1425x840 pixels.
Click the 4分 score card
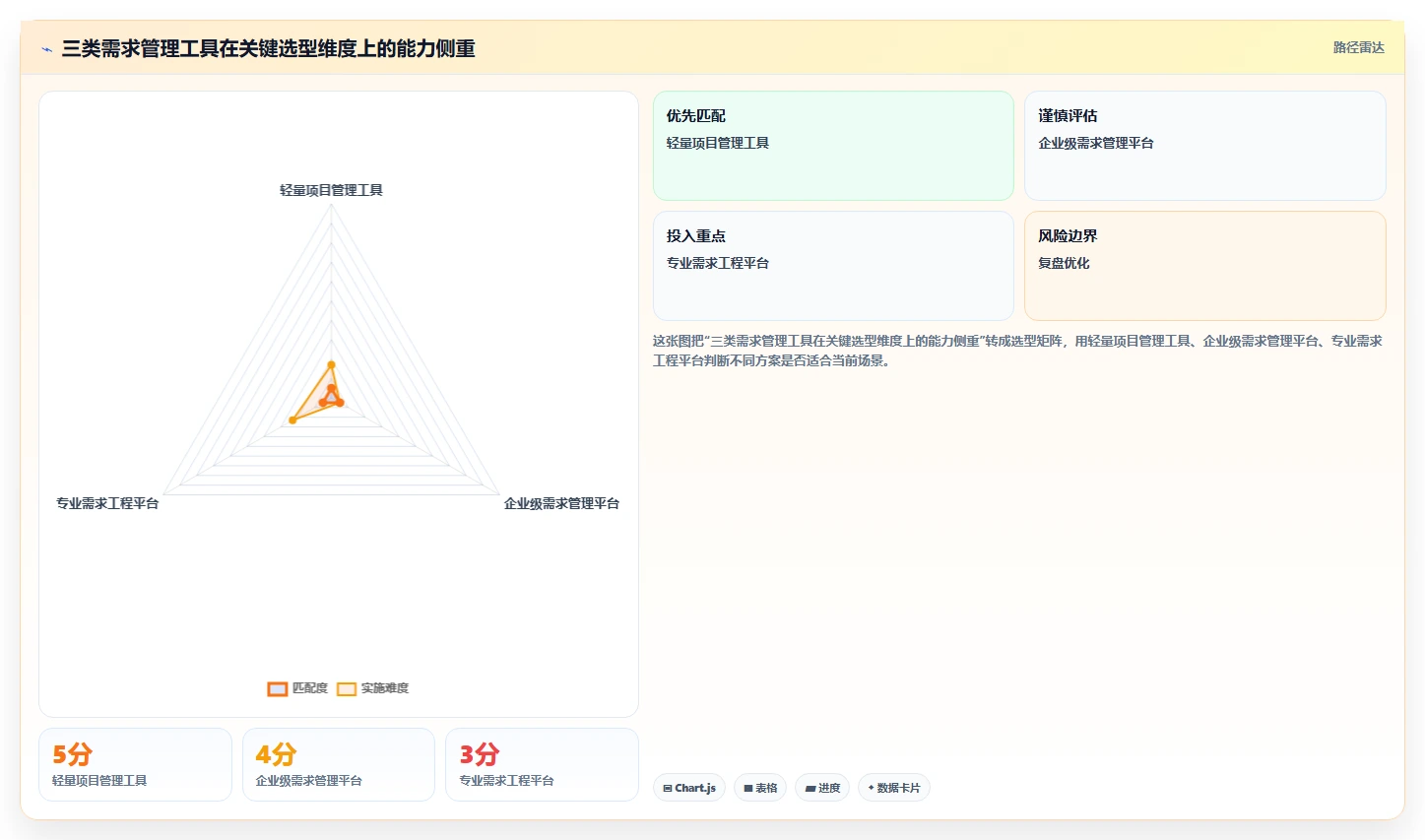coord(339,764)
